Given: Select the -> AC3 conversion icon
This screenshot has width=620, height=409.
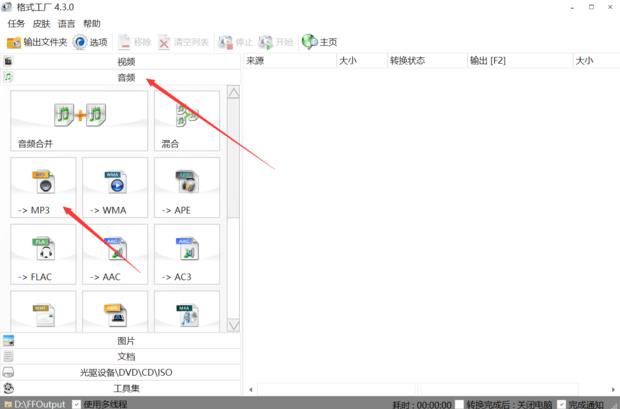Looking at the screenshot, I should point(185,254).
